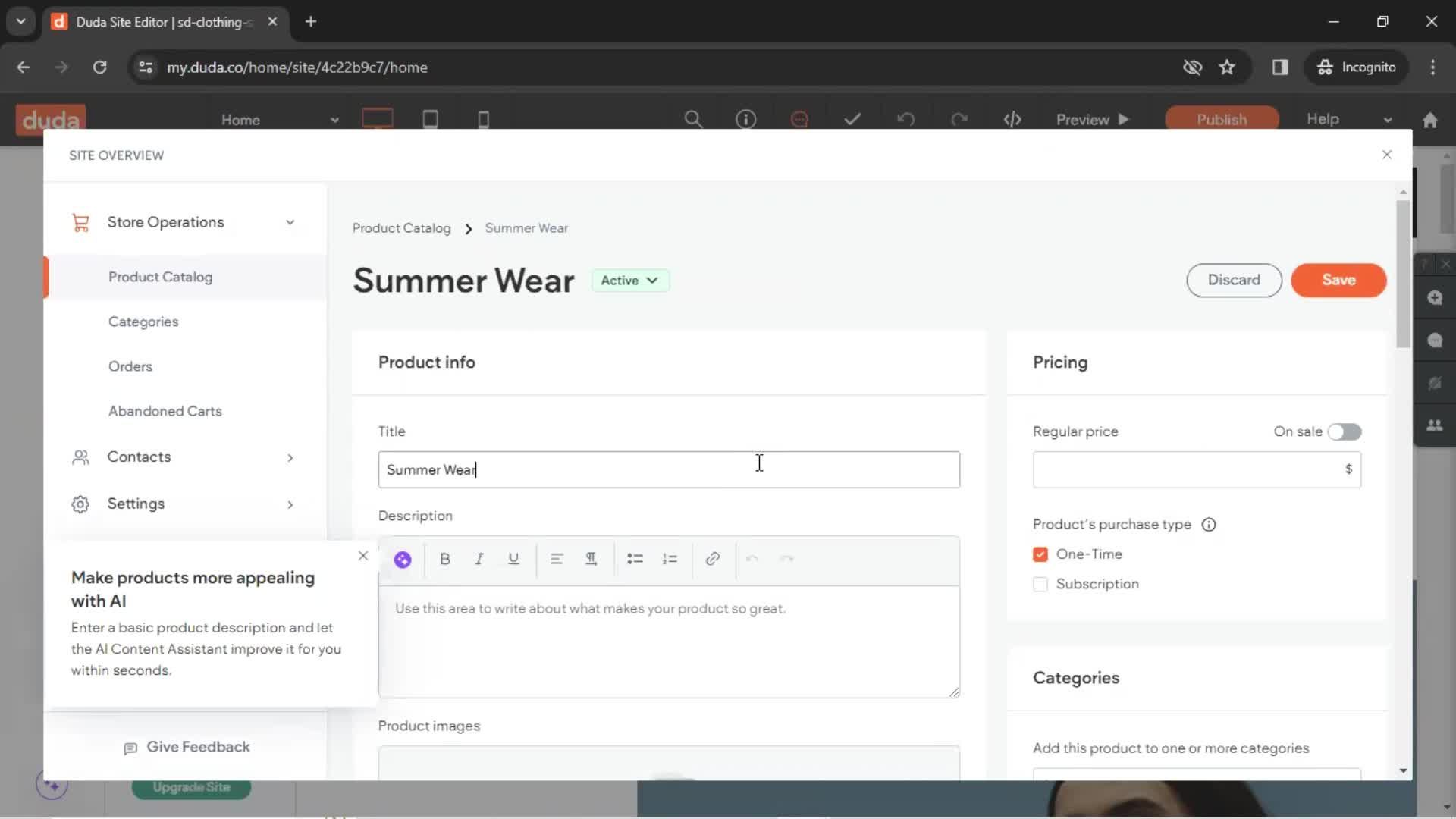Select the mobile view icon in the Duda toolbar
The image size is (1456, 819).
483,119
